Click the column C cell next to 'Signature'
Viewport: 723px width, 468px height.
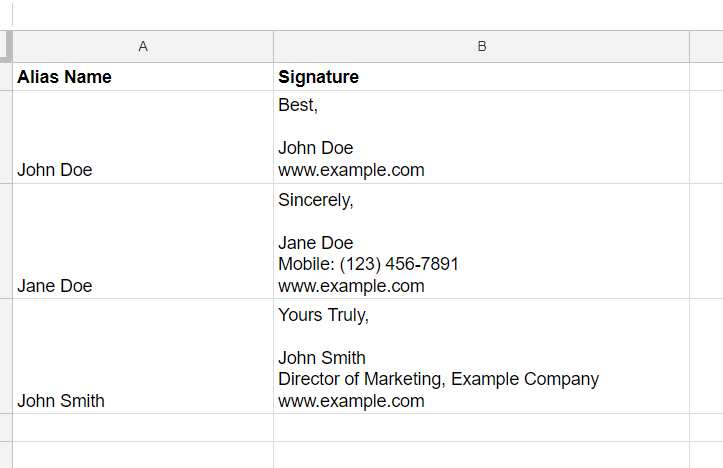706,77
